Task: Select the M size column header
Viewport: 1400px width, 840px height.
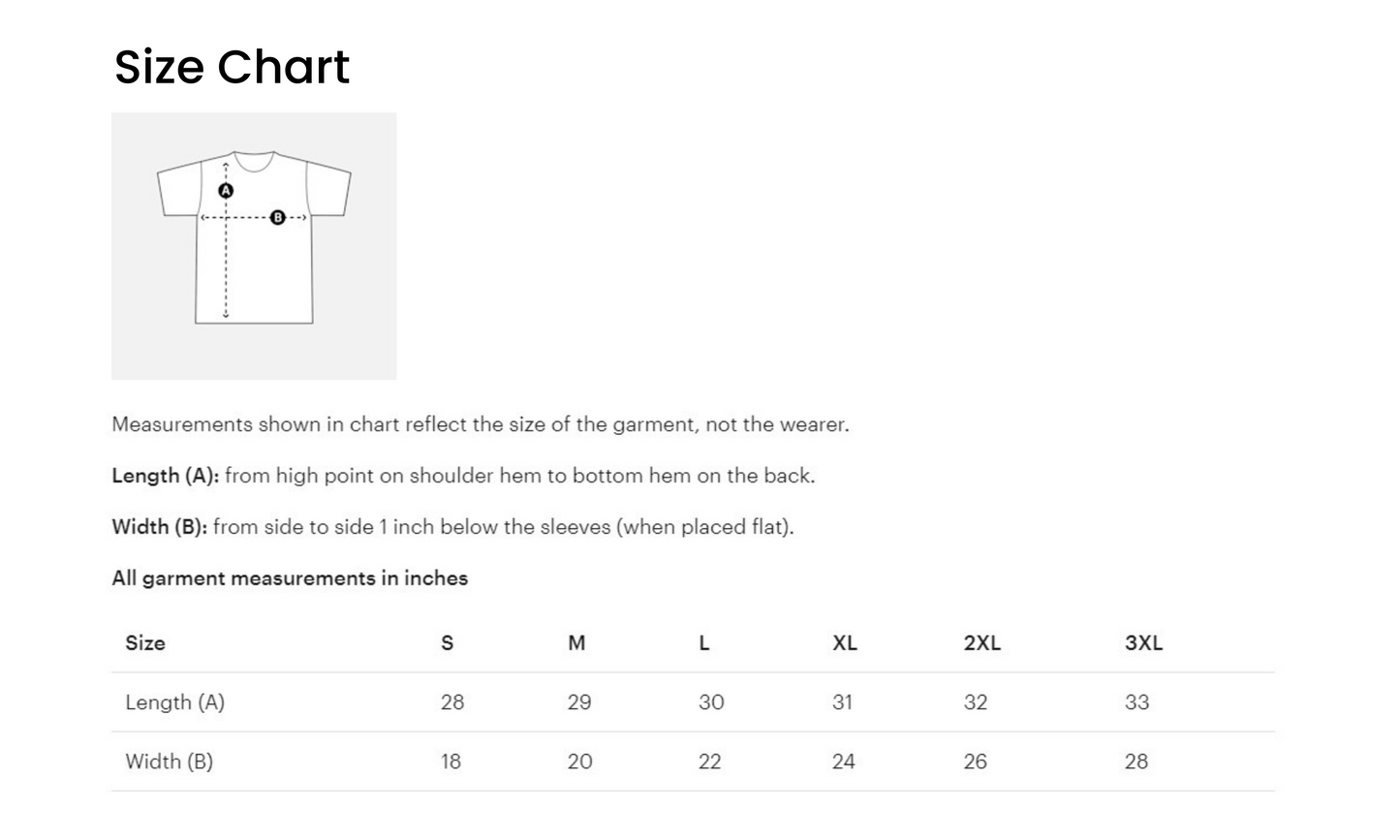Action: [576, 643]
